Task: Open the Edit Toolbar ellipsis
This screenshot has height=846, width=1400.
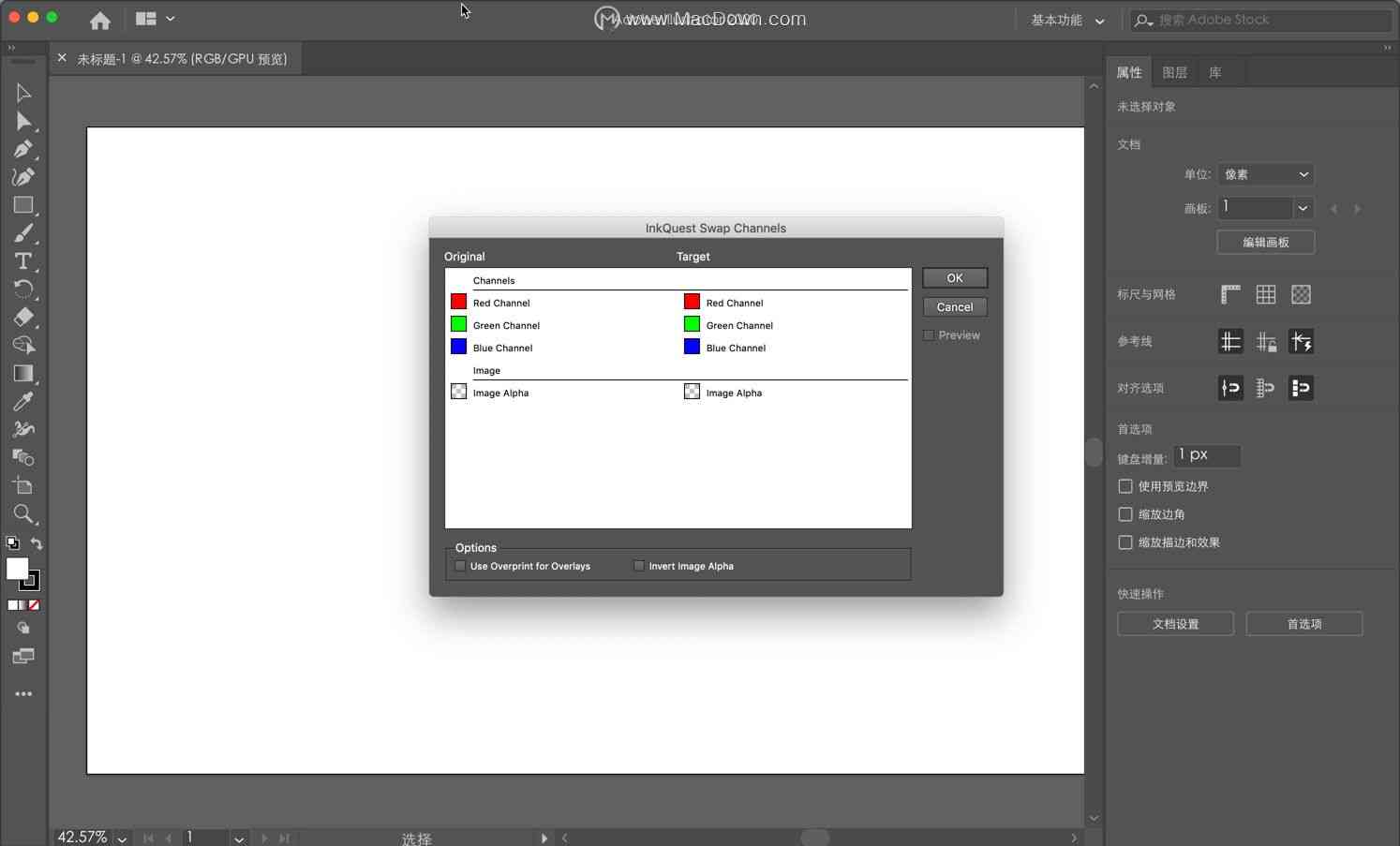Action: point(23,694)
